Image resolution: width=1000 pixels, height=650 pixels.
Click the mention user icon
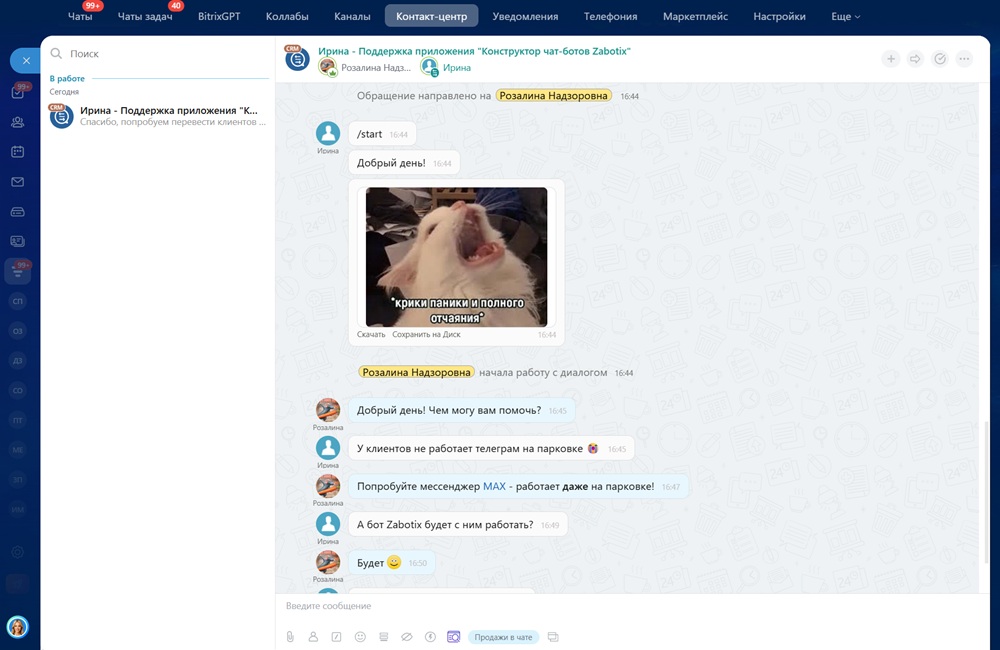coord(313,637)
